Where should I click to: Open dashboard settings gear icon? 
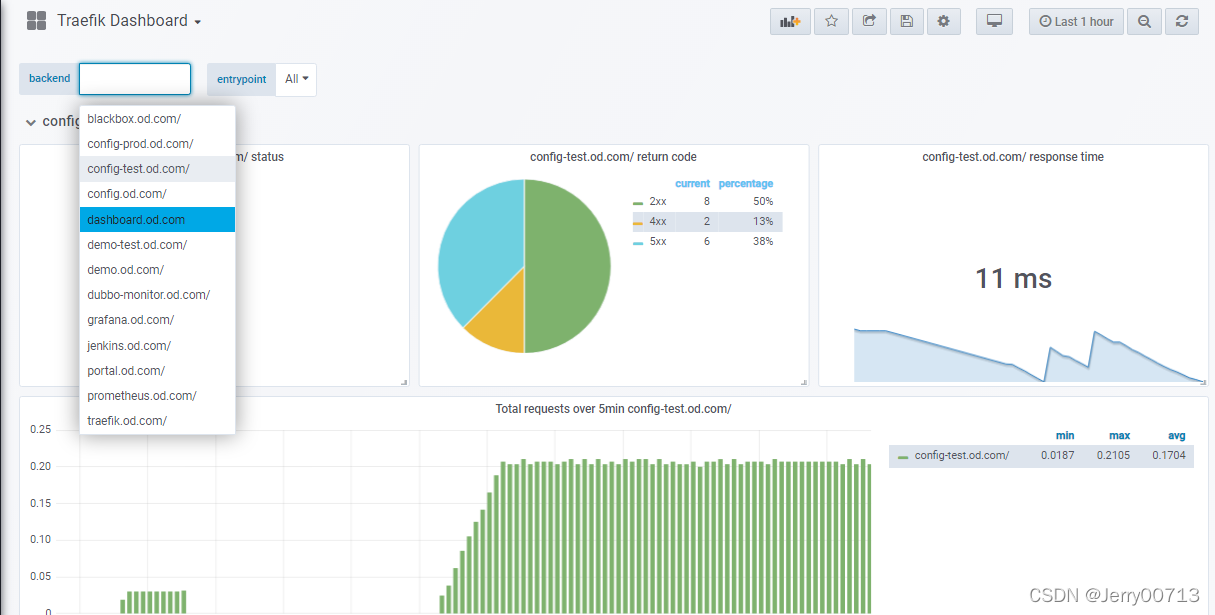[943, 21]
